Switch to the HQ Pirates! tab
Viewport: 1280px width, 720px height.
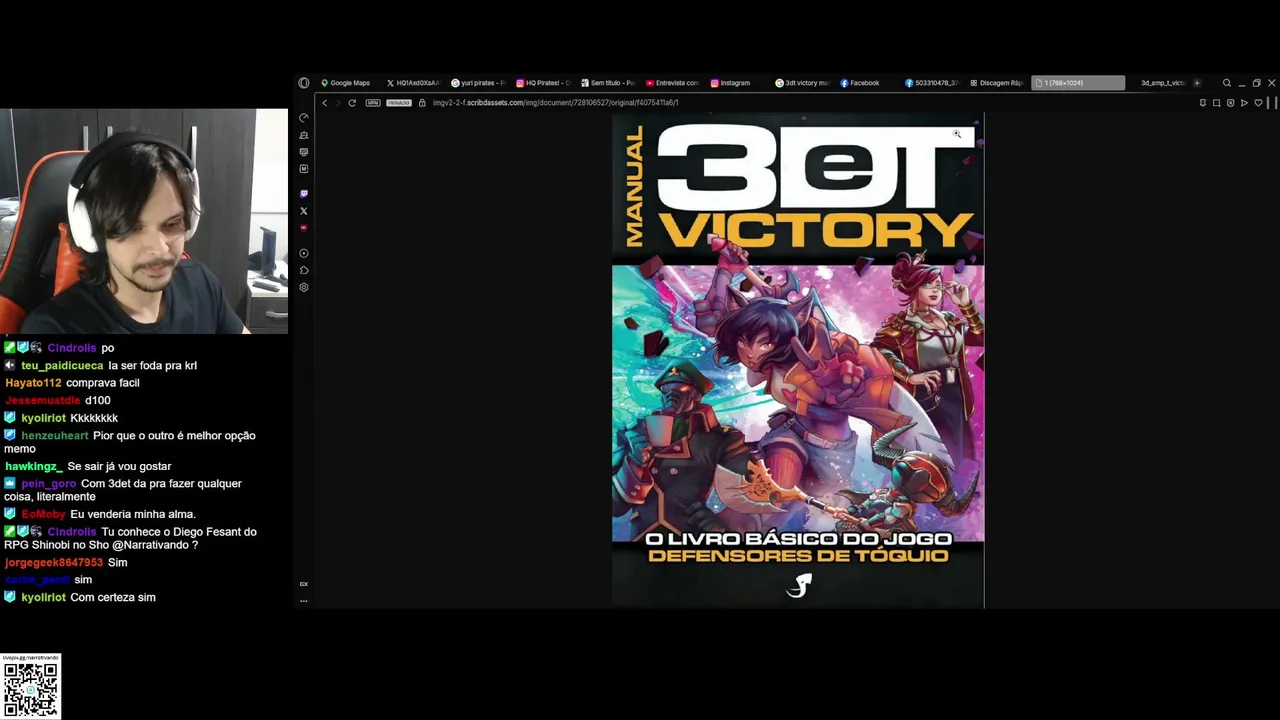click(543, 83)
